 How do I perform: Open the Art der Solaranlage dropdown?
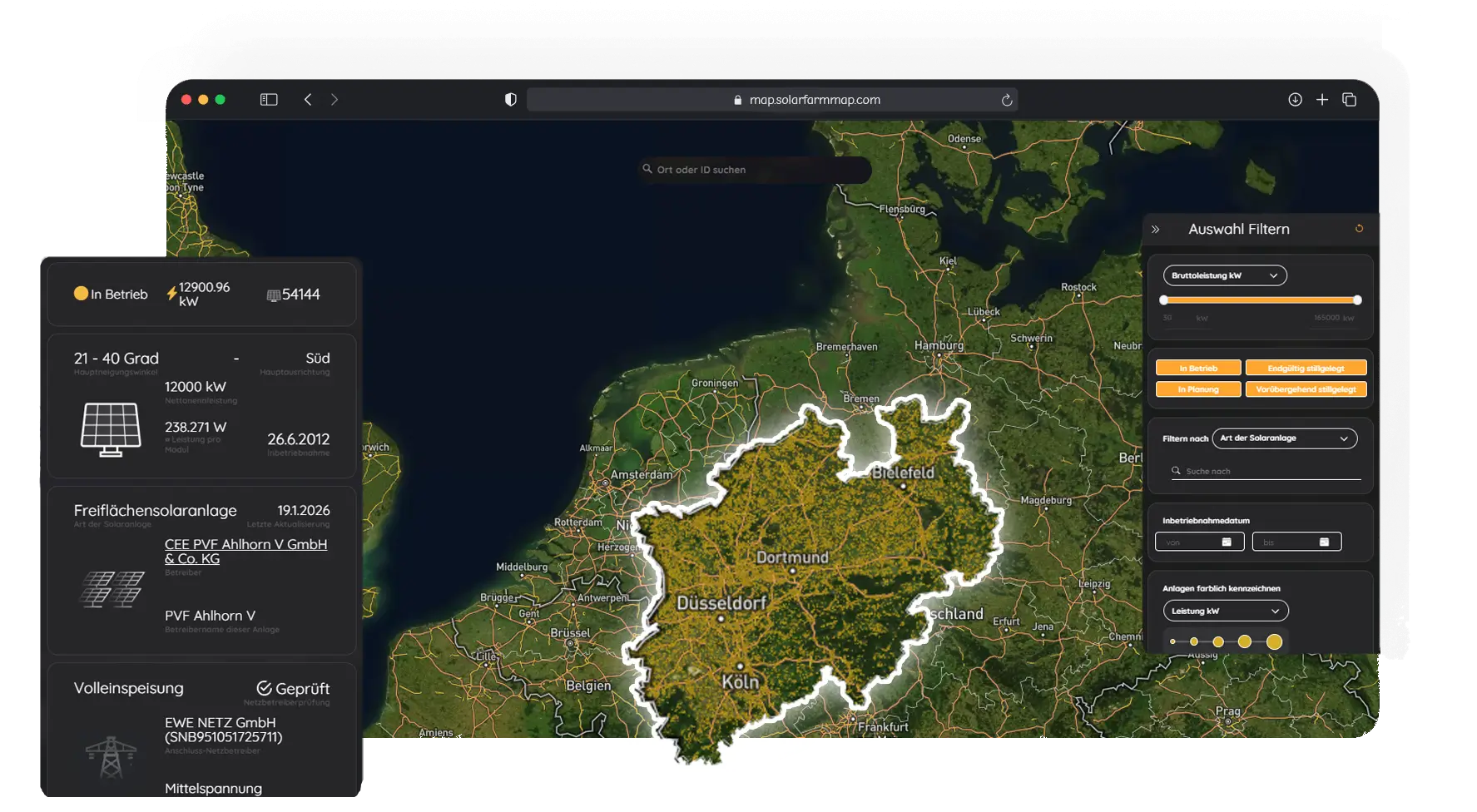(1284, 438)
